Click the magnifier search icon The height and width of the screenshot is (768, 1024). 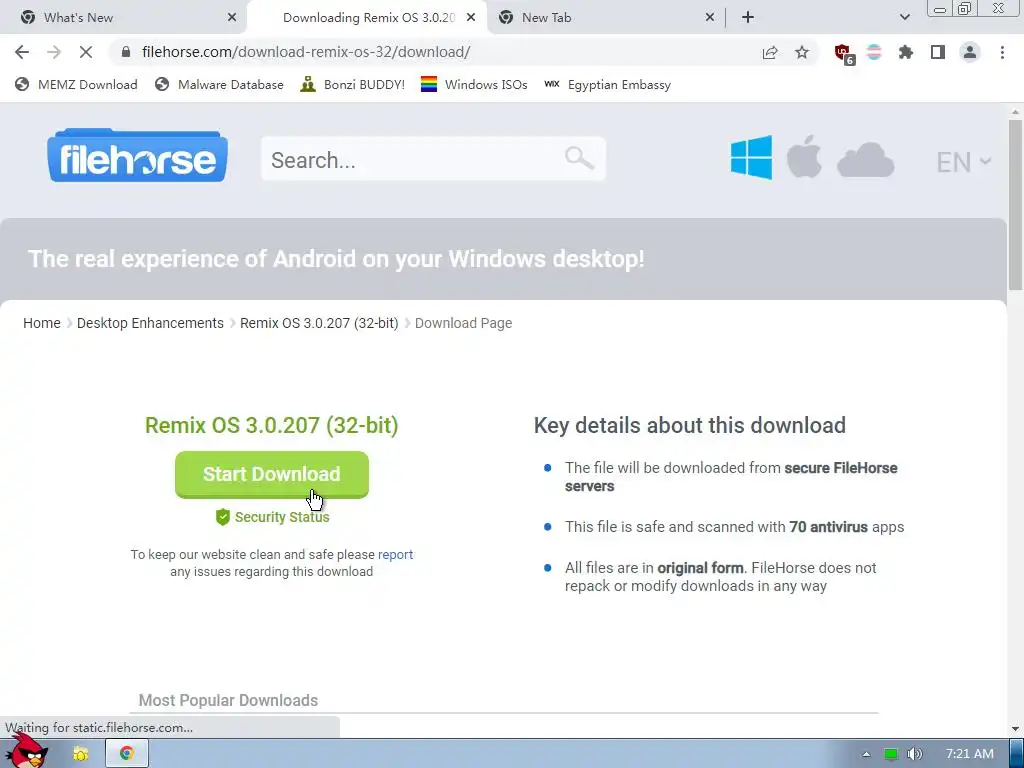pyautogui.click(x=579, y=158)
